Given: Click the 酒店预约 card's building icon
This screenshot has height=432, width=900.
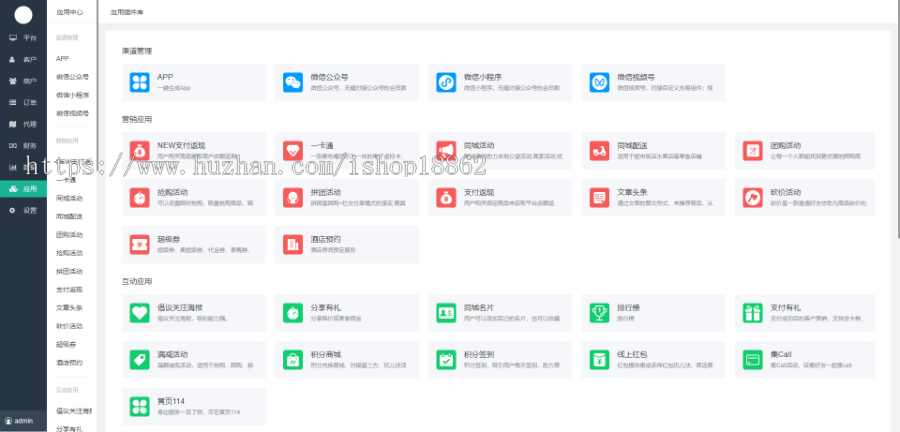Looking at the screenshot, I should [x=293, y=245].
